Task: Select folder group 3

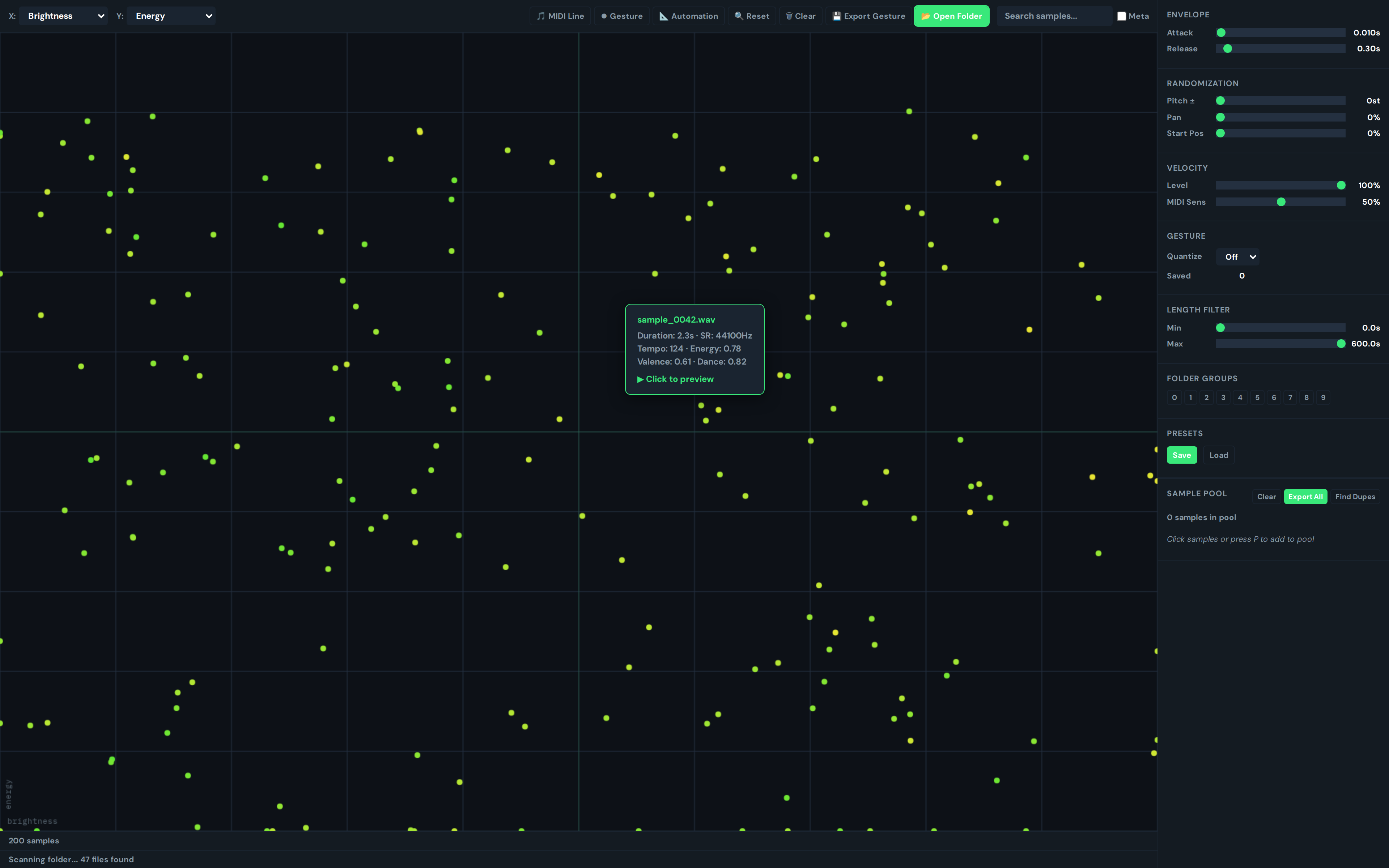Action: click(x=1223, y=397)
